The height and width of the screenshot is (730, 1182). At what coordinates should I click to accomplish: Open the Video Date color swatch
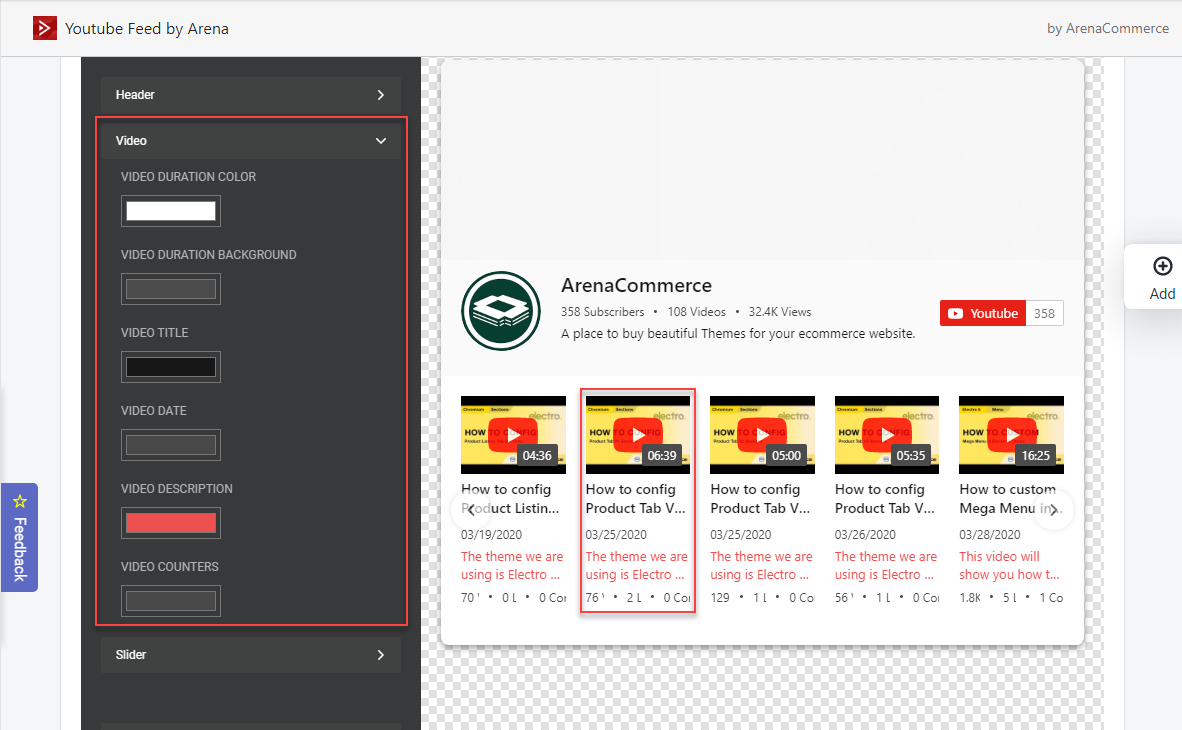(x=171, y=445)
